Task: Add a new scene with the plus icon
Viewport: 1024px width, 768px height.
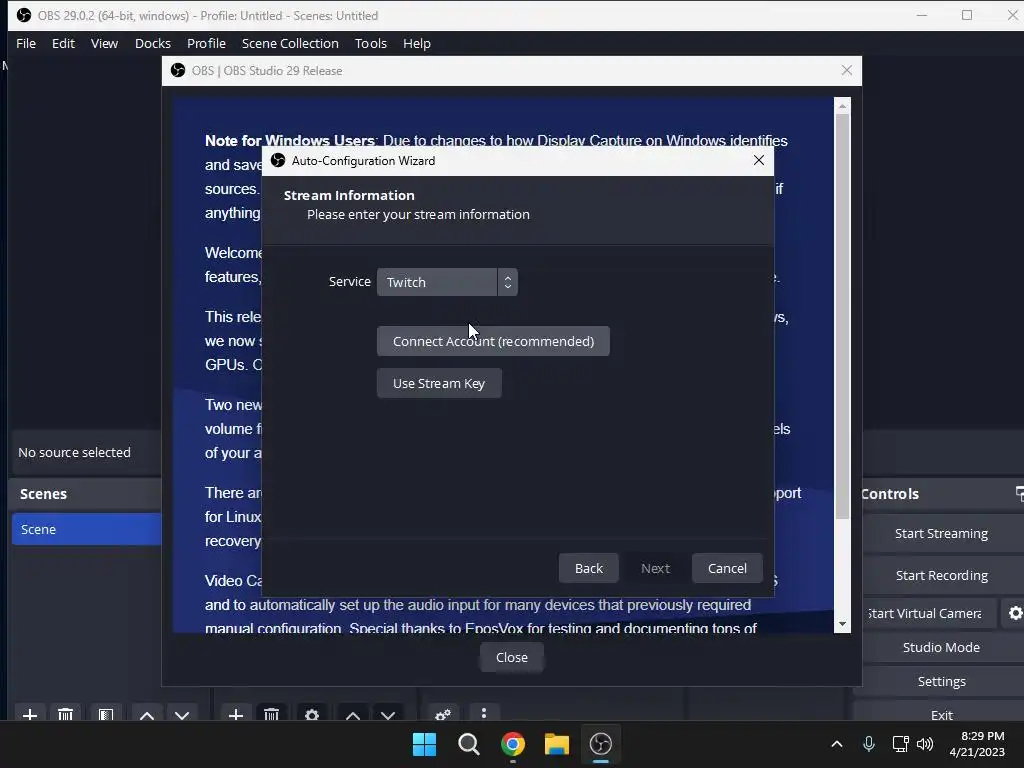Action: (x=29, y=715)
